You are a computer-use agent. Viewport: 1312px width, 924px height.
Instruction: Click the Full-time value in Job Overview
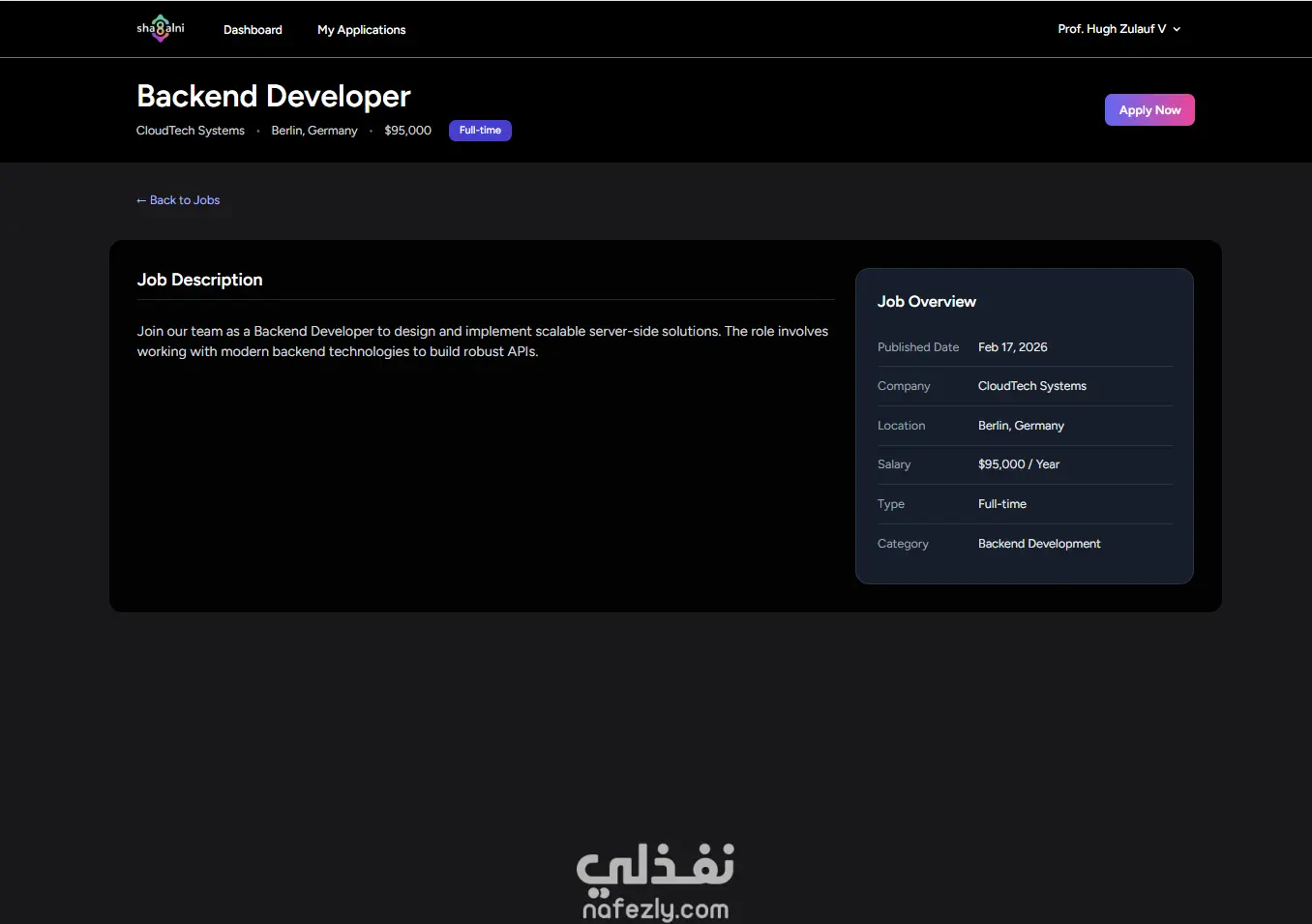pyautogui.click(x=1002, y=504)
